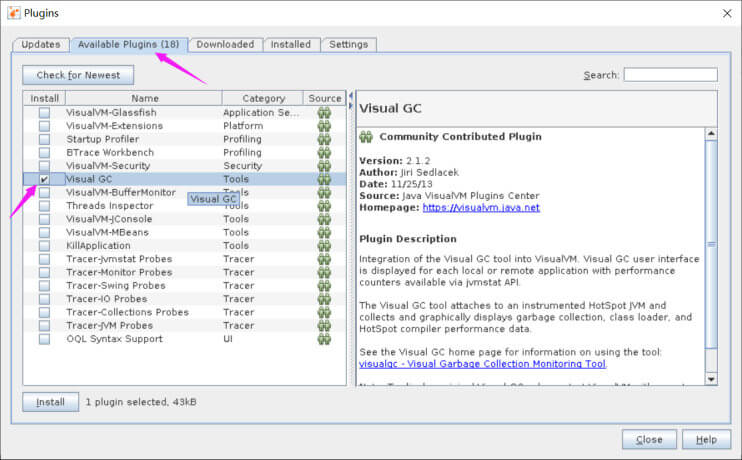Click the source icon in the Tracer-Swing Probes row

[x=324, y=285]
